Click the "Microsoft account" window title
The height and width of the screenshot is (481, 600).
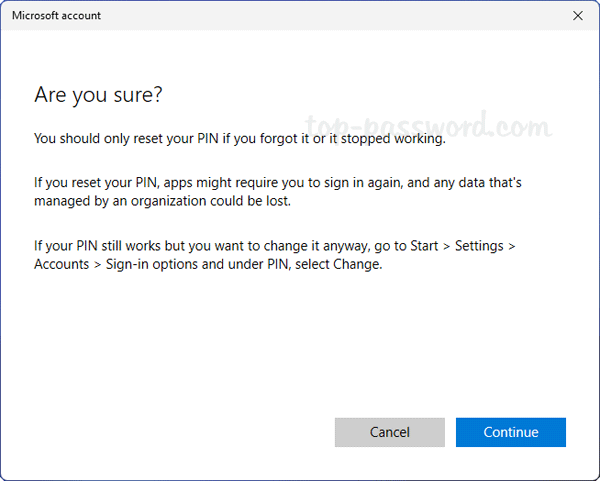coord(56,16)
